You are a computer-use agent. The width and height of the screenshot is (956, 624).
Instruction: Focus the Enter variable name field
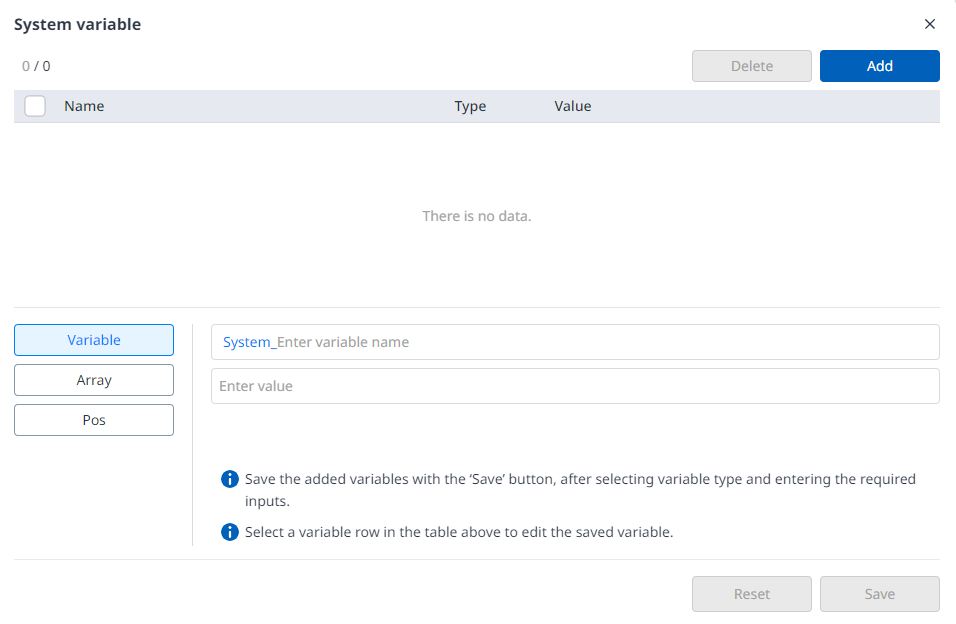(x=600, y=342)
